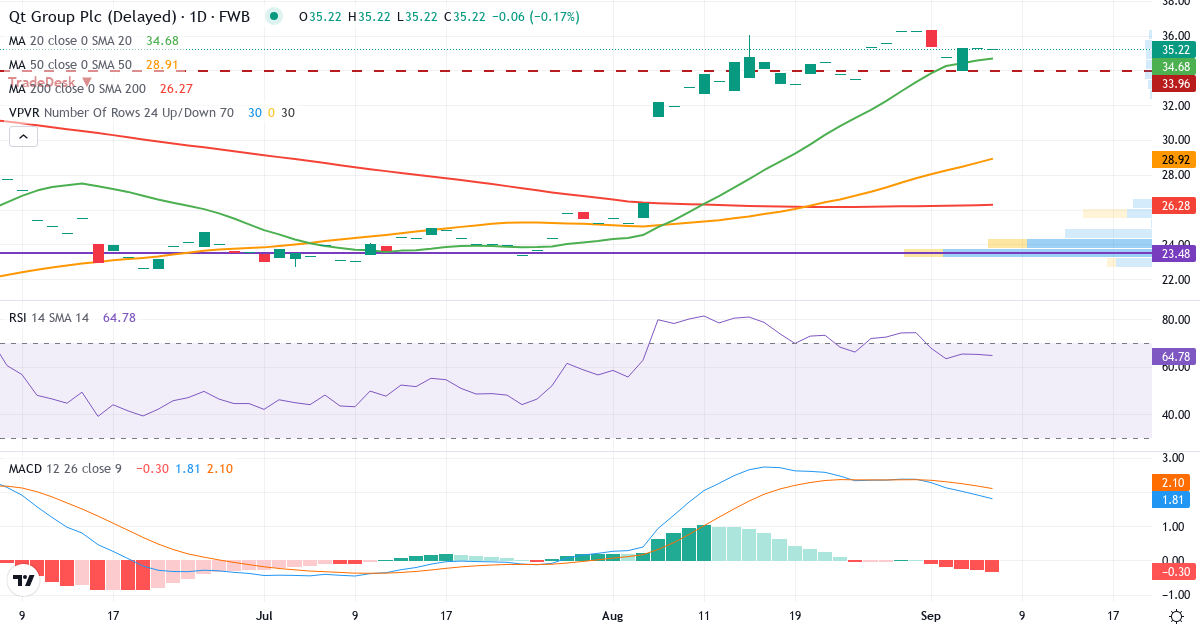Click the Aug label on time axis
The image size is (1200, 630).
click(611, 616)
